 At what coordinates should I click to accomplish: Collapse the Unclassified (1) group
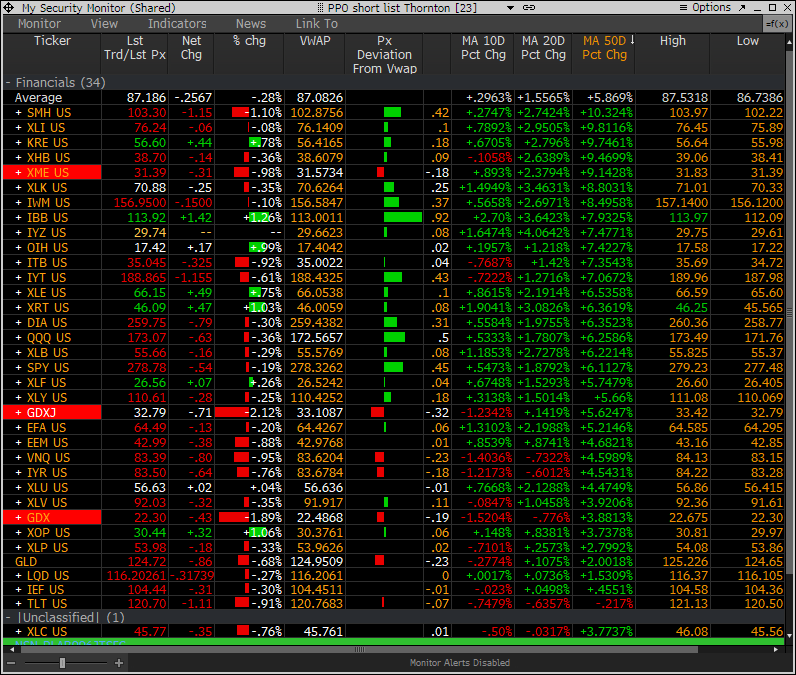tap(8, 618)
